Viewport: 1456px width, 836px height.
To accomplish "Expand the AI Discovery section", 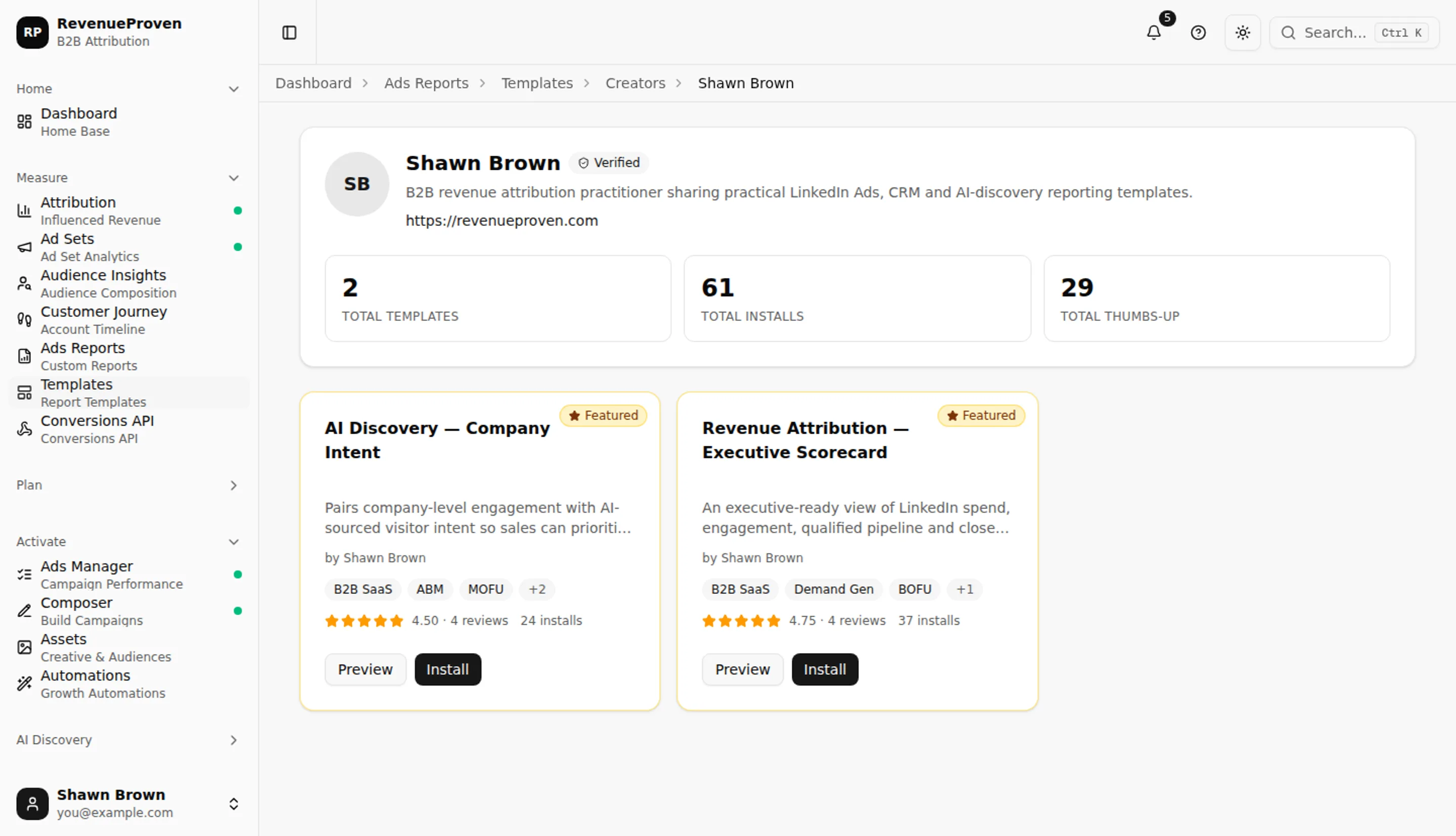I will click(x=128, y=740).
